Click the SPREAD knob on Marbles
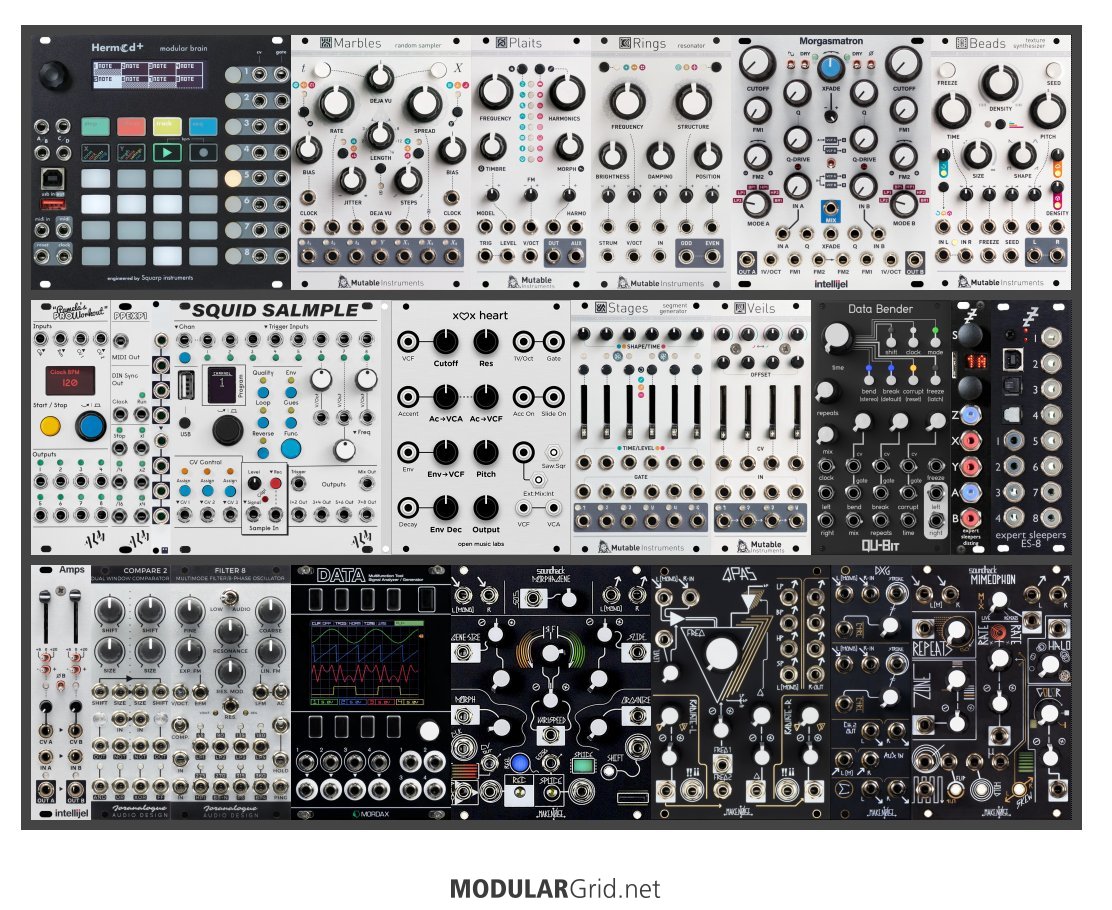The width and height of the screenshot is (1112, 910). tap(424, 104)
